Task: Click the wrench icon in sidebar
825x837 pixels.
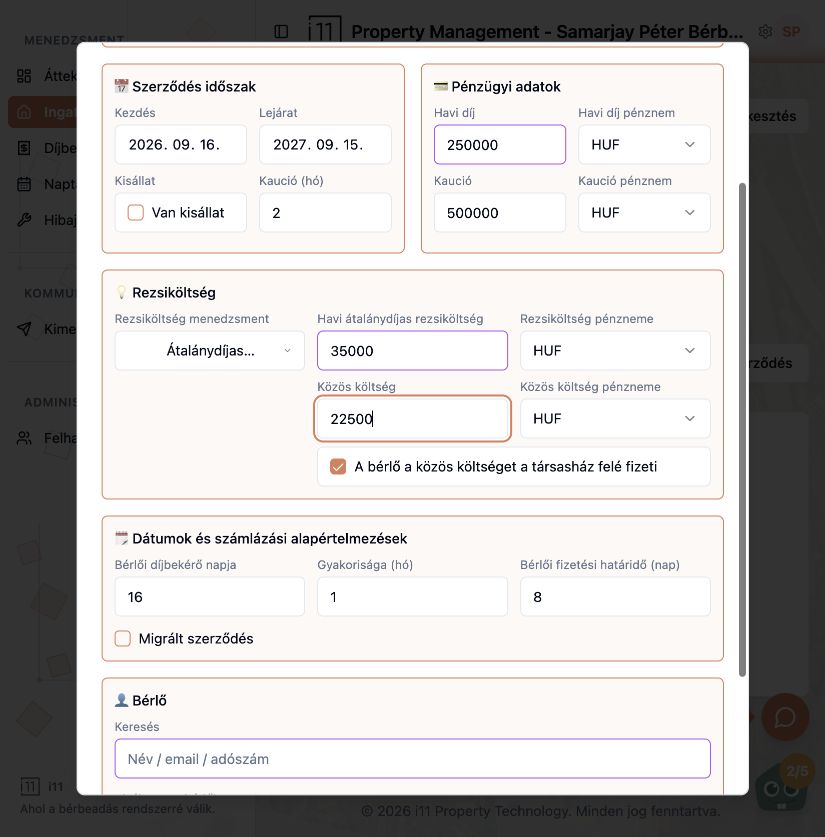Action: point(24,220)
